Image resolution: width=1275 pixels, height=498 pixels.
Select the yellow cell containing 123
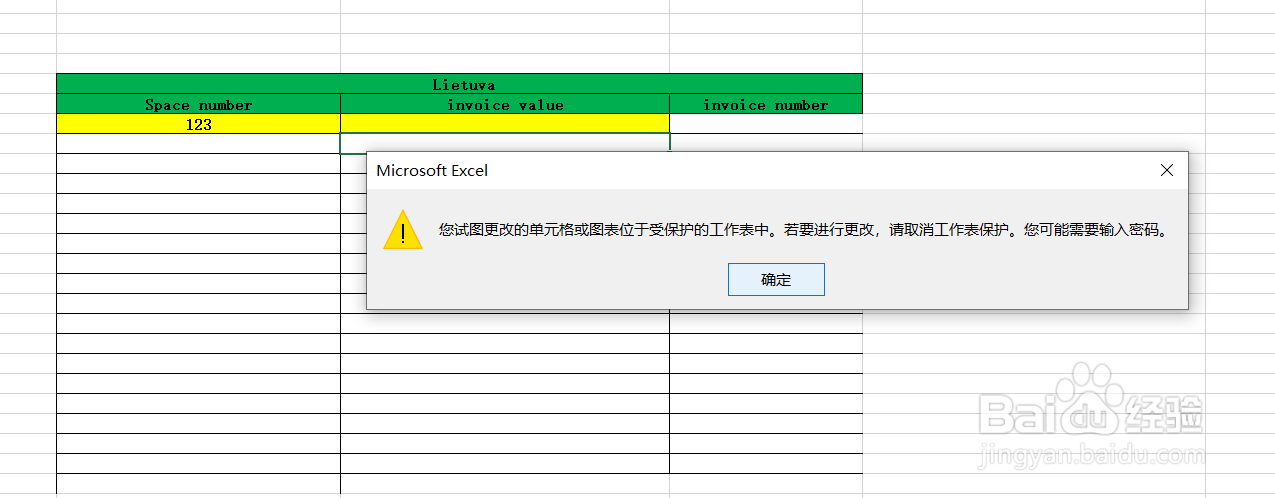click(199, 124)
